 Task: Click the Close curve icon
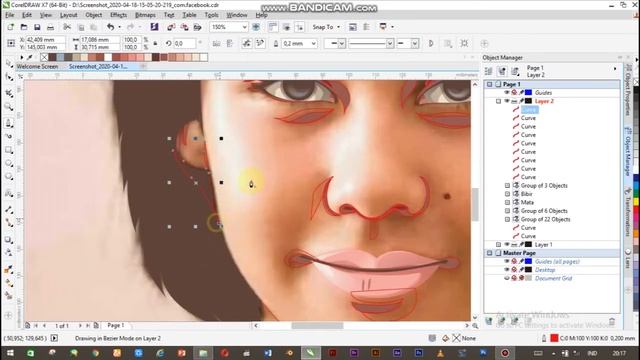(x=431, y=44)
